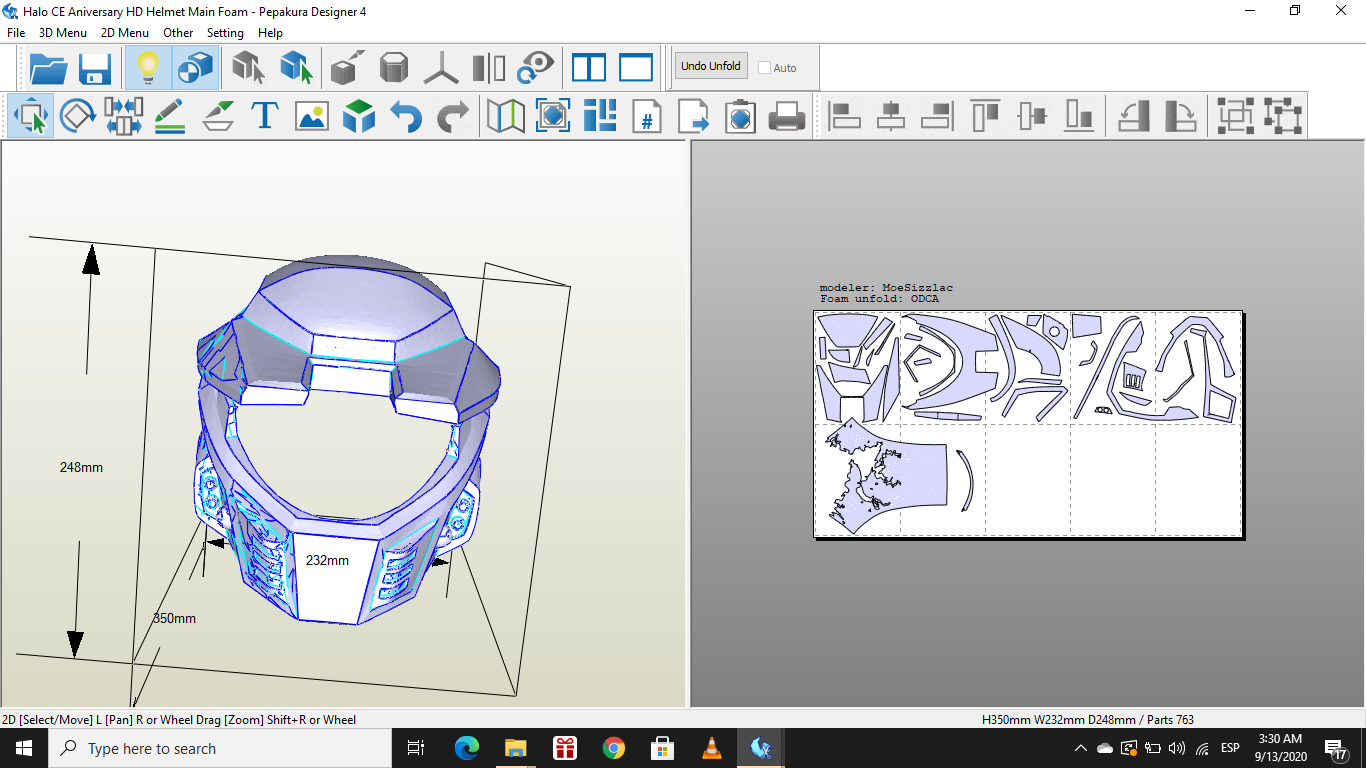The width and height of the screenshot is (1366, 768).
Task: Select the Text input T tool
Action: (x=264, y=116)
